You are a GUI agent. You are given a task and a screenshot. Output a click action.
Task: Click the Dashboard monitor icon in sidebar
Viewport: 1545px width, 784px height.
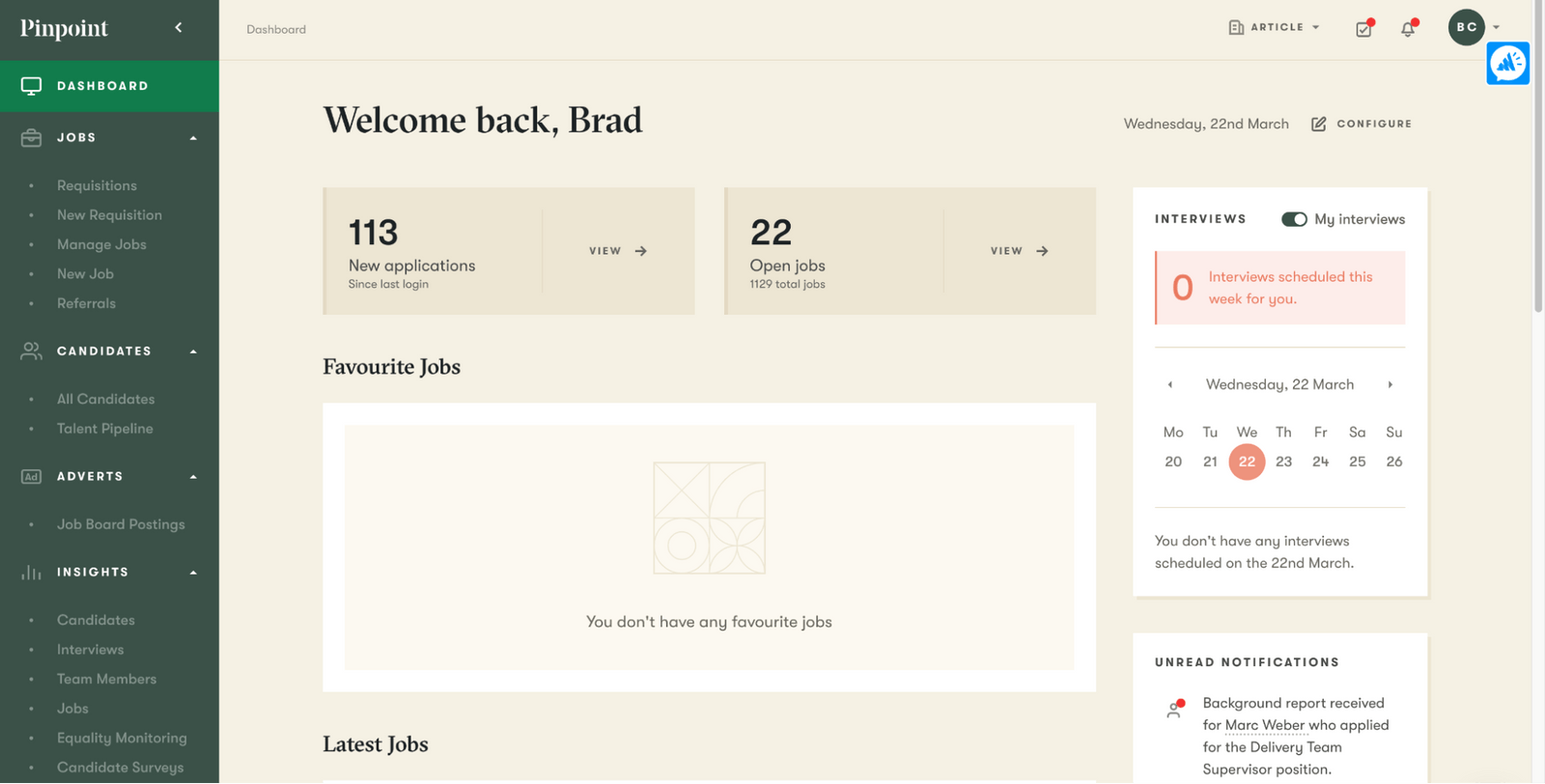point(30,85)
